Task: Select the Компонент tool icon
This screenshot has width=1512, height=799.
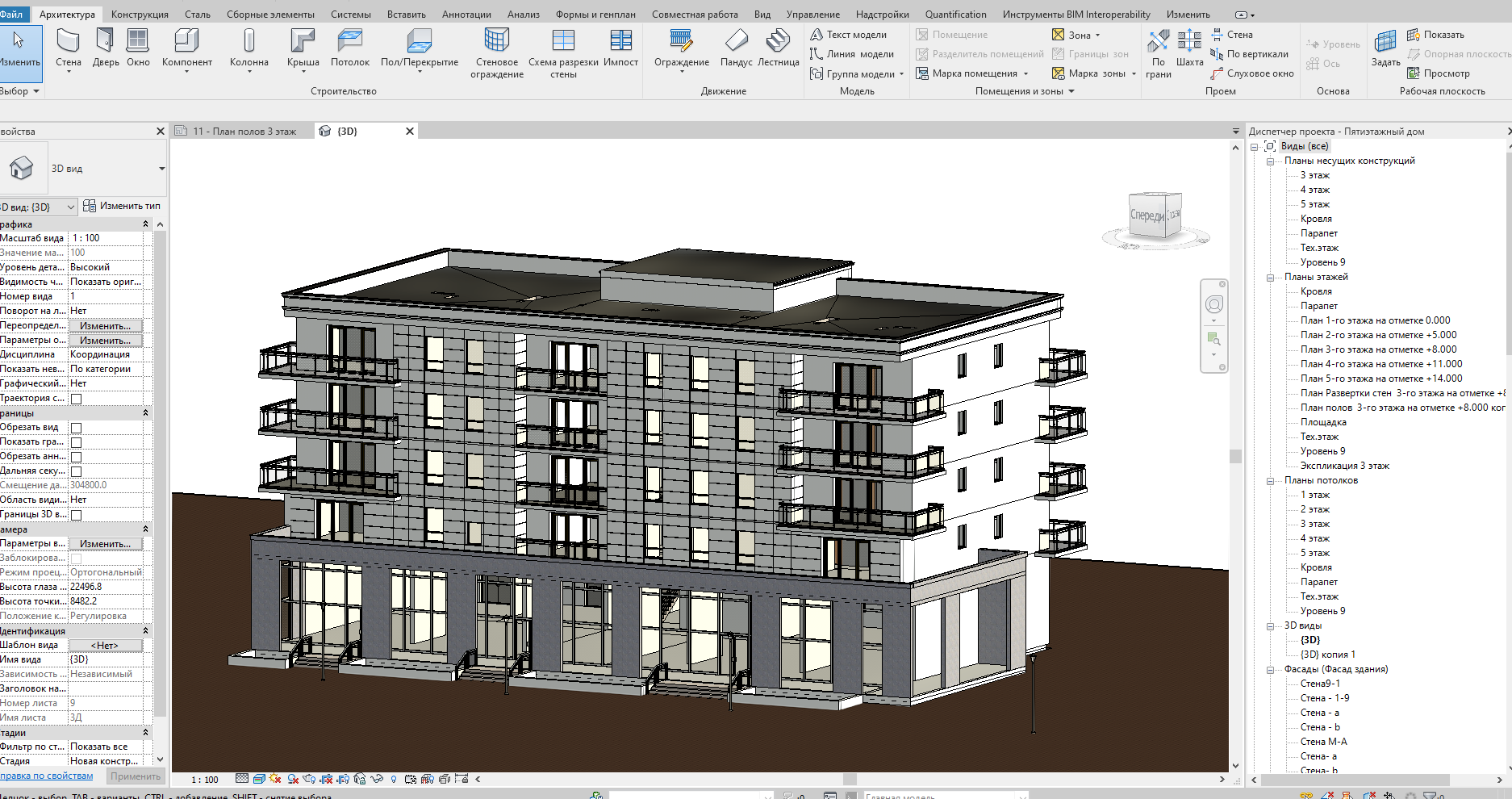Action: pos(186,40)
